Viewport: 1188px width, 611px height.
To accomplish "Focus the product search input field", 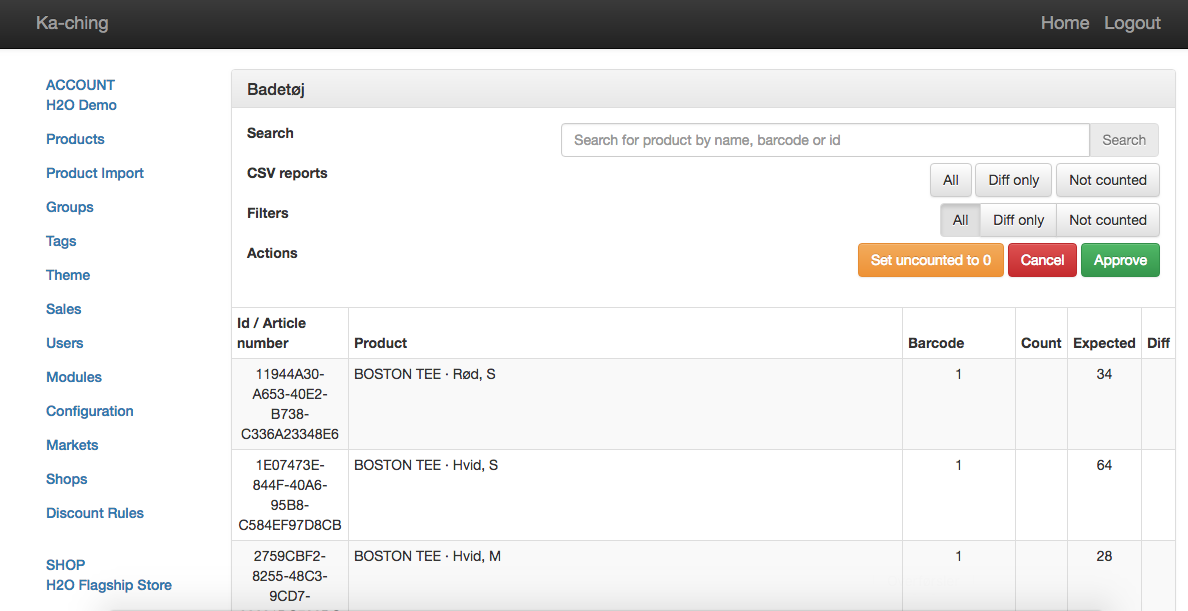I will coord(824,140).
